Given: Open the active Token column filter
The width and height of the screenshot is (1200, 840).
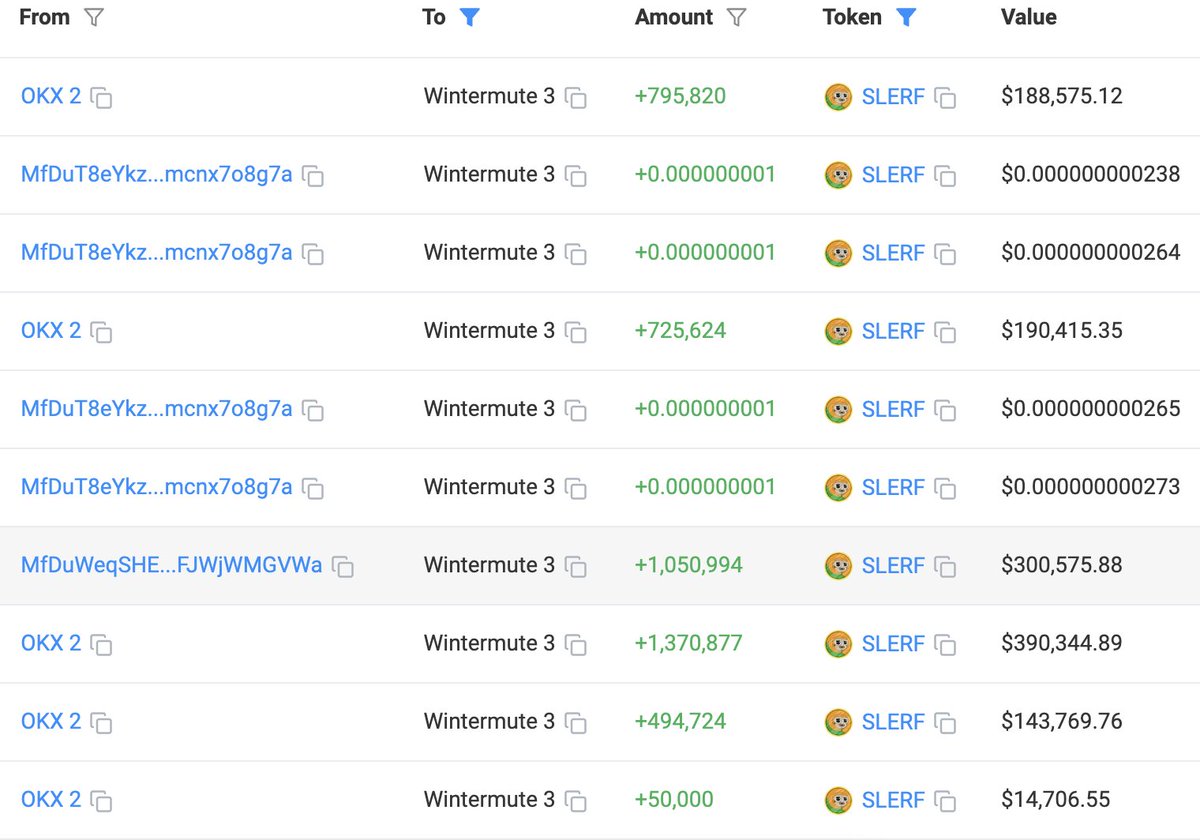Looking at the screenshot, I should tap(906, 17).
